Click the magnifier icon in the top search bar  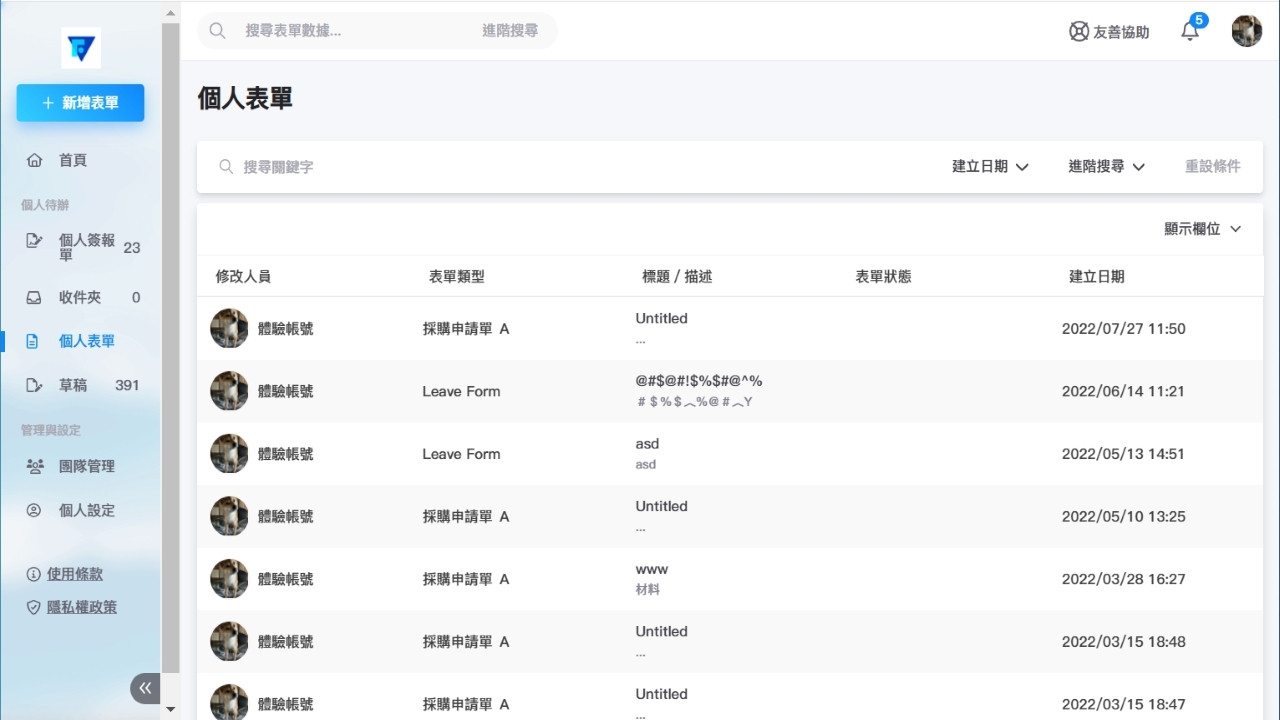point(217,31)
